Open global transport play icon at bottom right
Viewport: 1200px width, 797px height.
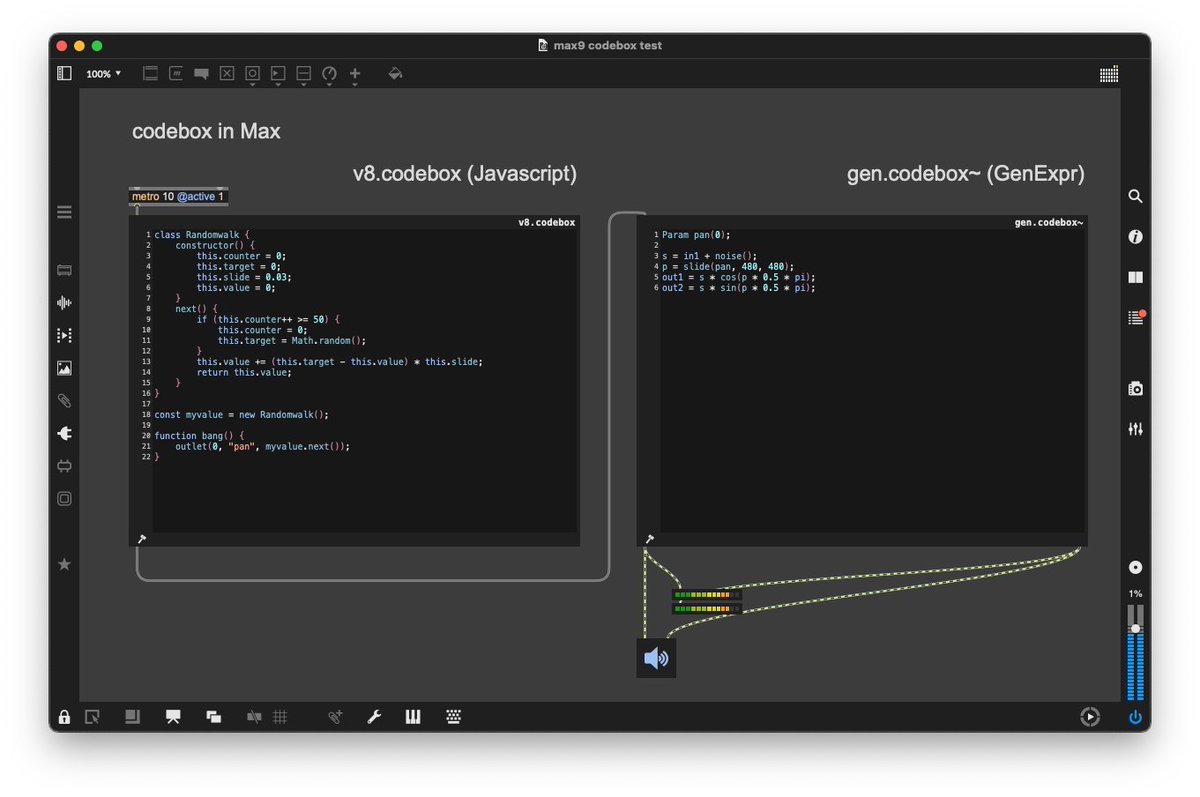point(1090,717)
